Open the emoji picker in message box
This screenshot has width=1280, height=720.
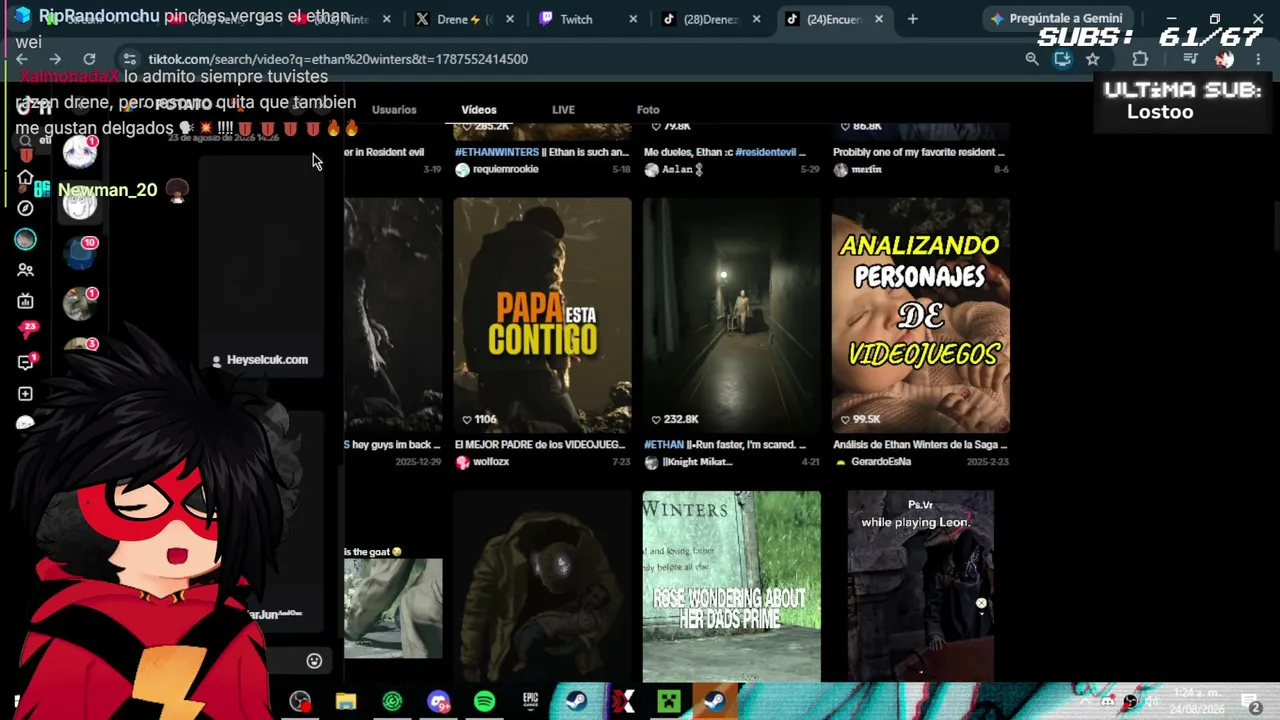pos(314,661)
